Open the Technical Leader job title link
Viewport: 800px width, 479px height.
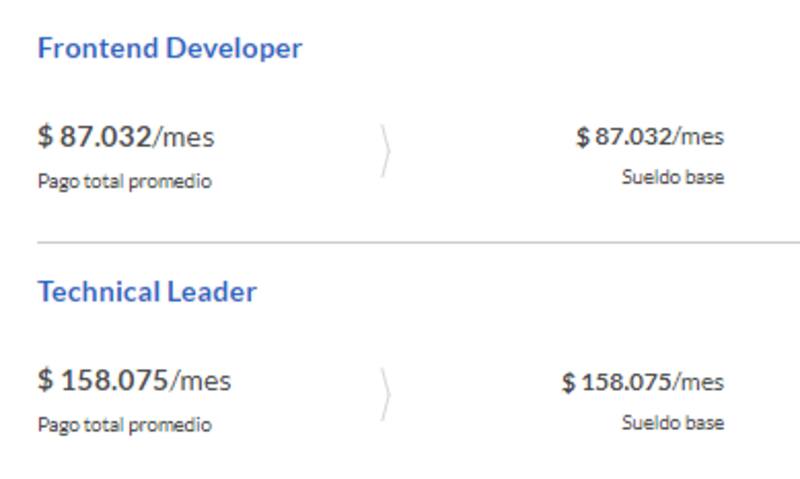click(147, 292)
